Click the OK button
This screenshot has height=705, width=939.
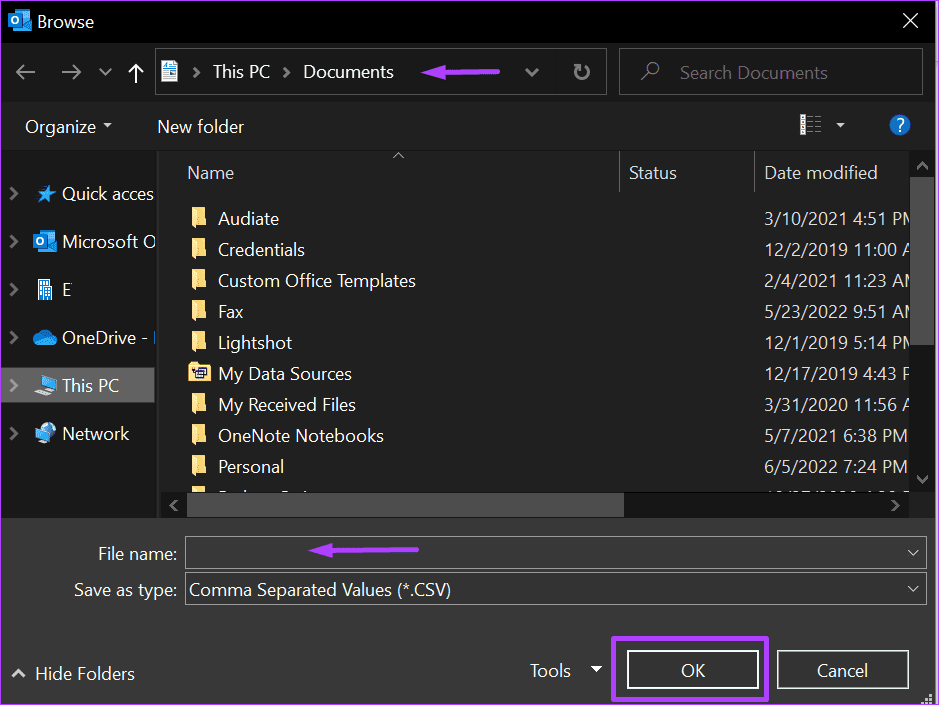point(693,670)
